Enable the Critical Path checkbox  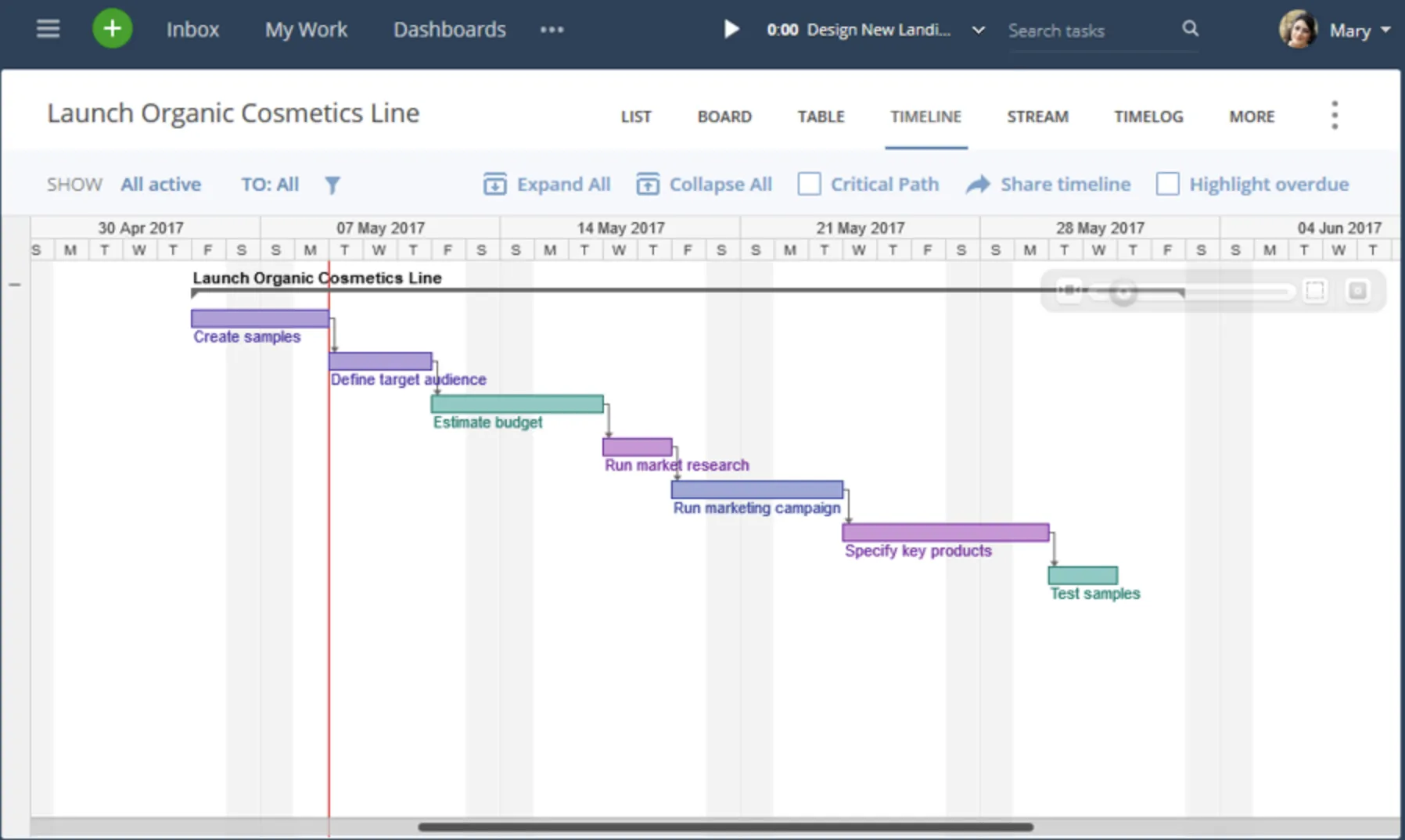pyautogui.click(x=810, y=183)
